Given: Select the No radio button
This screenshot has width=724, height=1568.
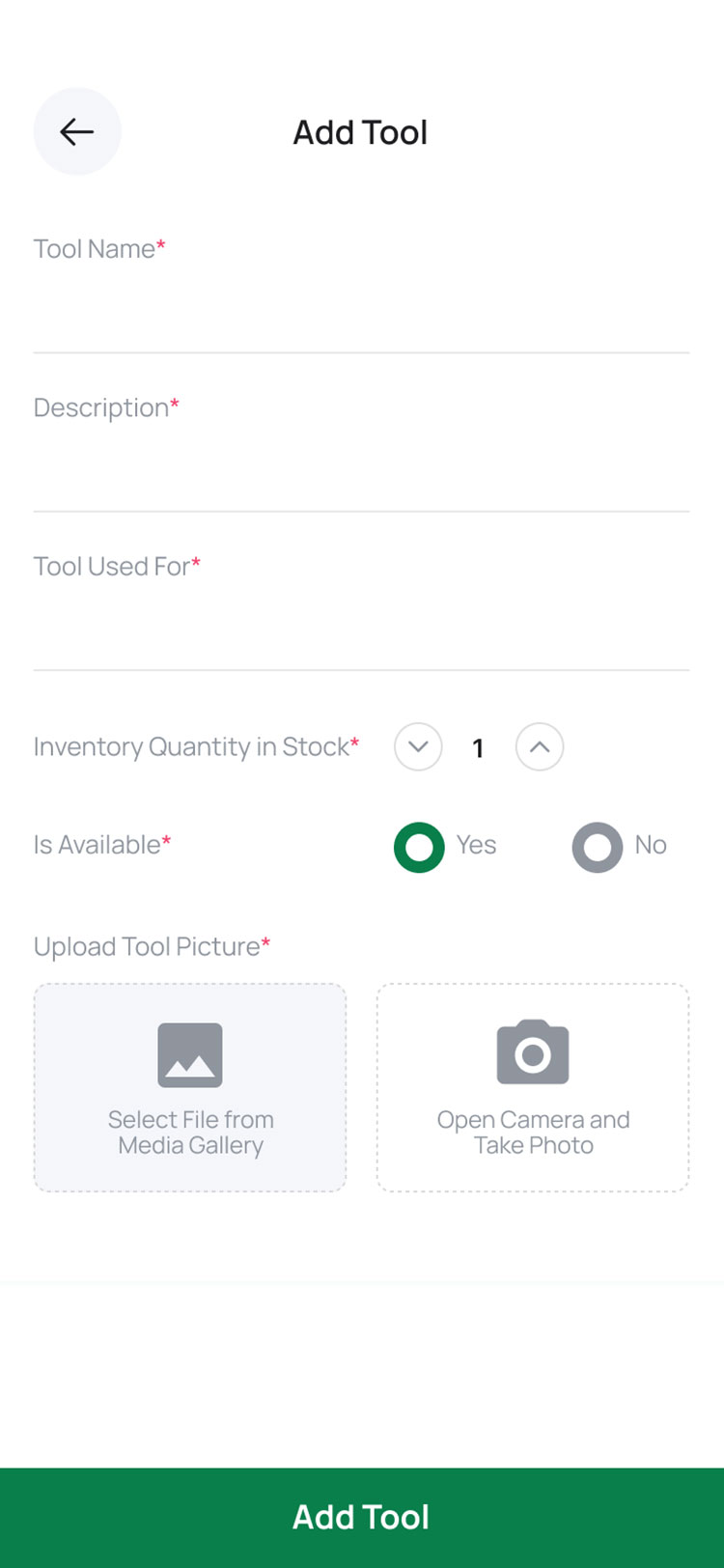Looking at the screenshot, I should point(598,847).
